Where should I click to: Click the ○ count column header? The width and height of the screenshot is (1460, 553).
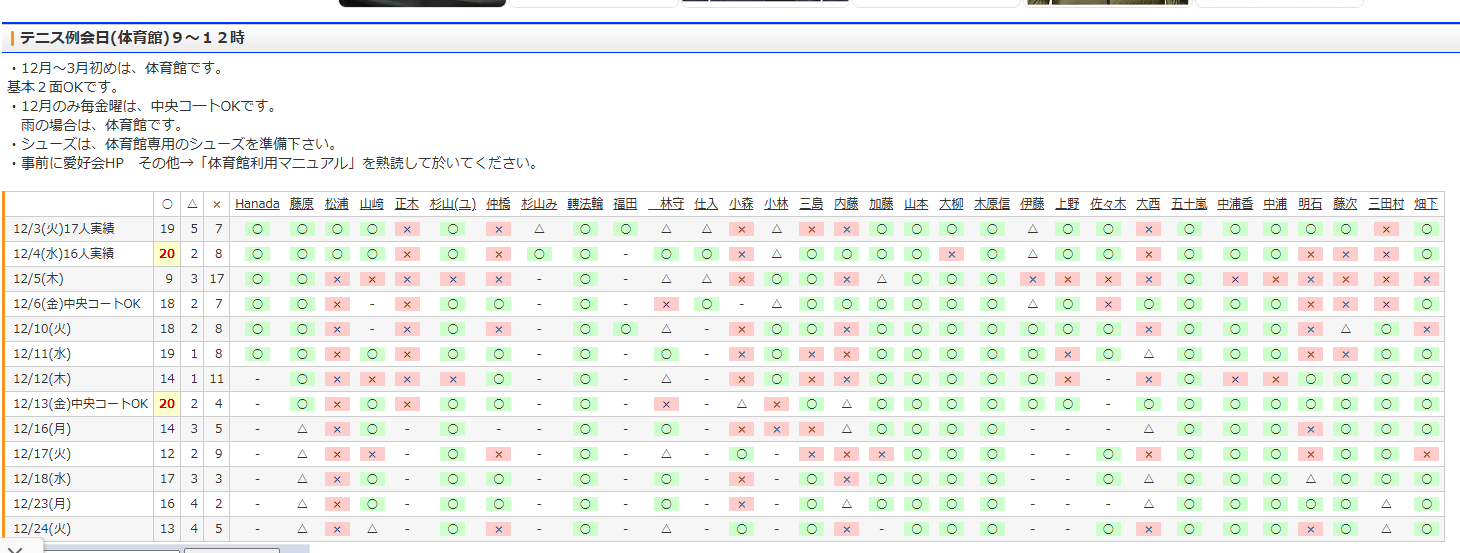pos(167,204)
